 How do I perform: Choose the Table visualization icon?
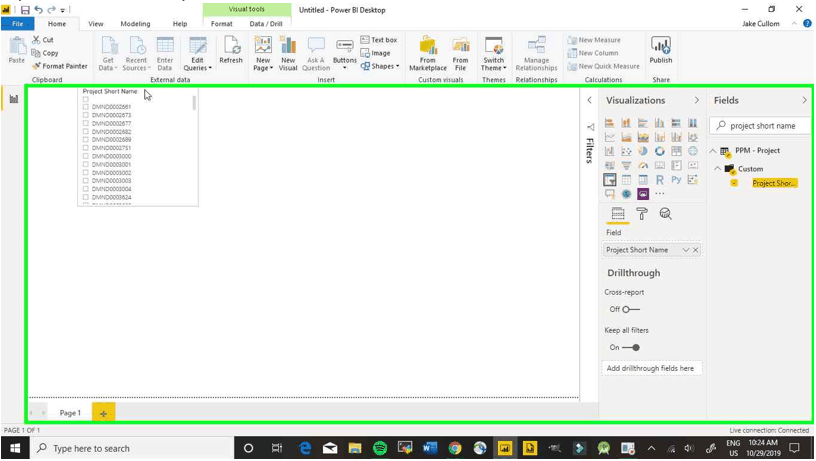[626, 180]
